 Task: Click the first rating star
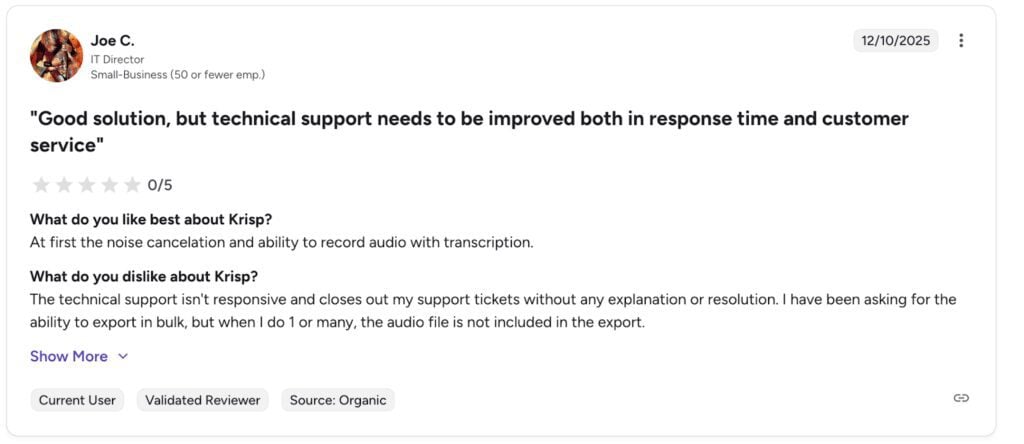[41, 185]
